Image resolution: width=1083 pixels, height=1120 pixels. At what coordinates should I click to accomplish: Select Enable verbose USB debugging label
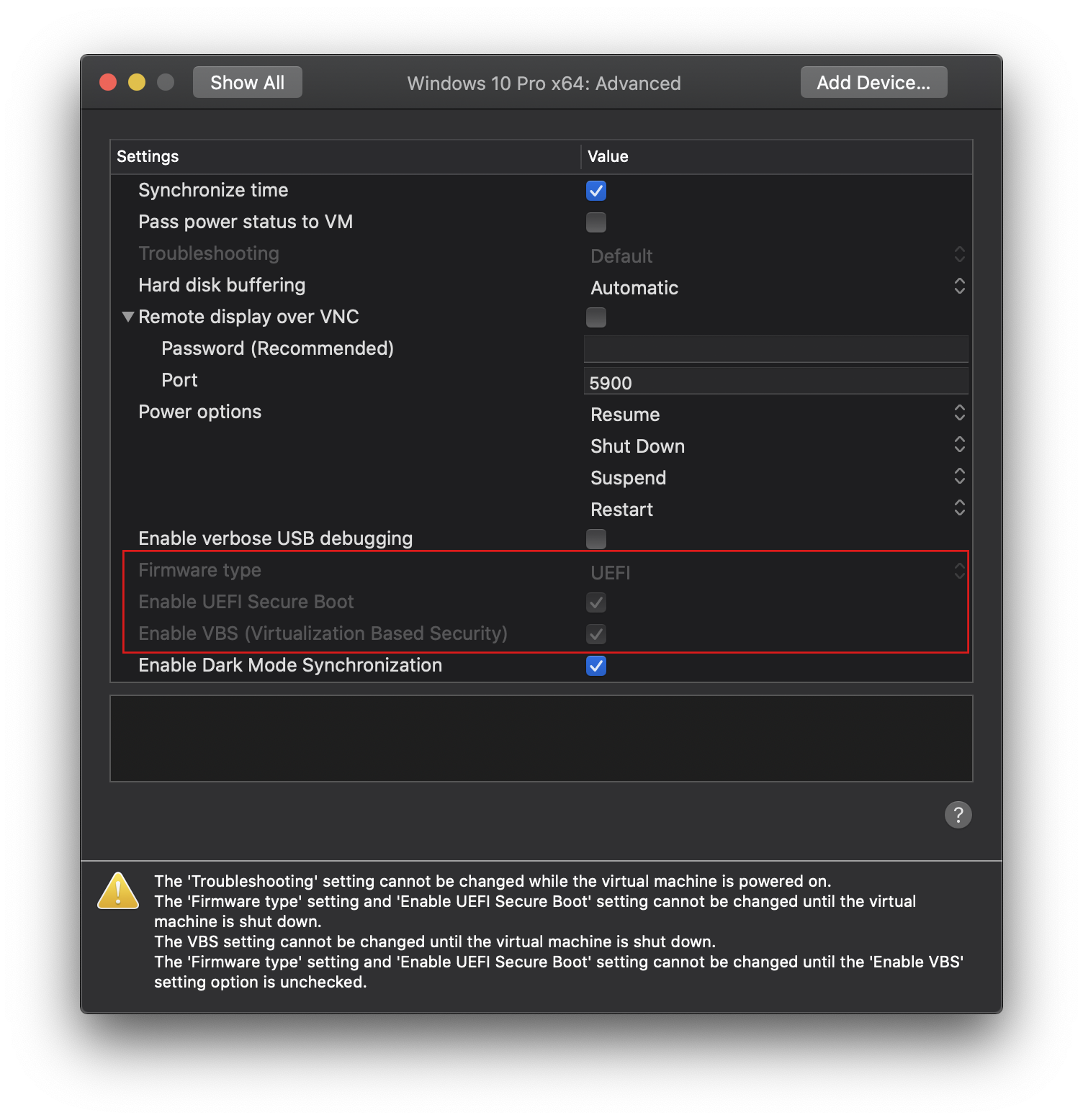pos(275,538)
